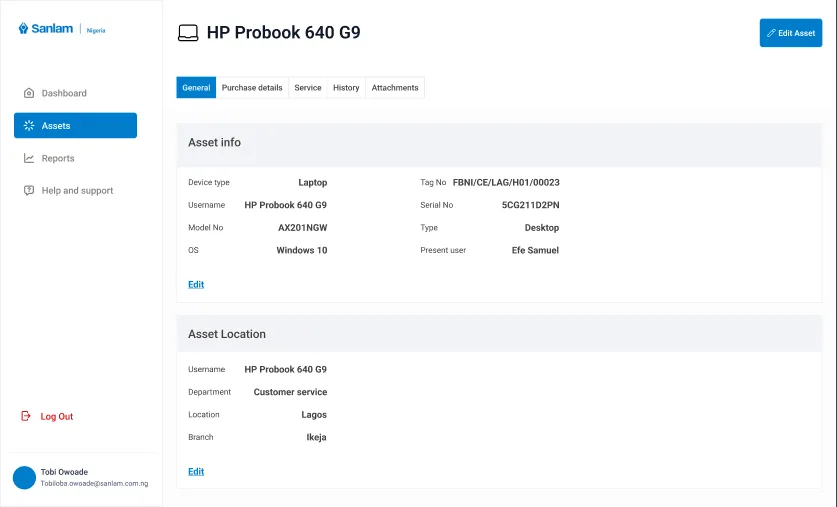Click the Username value in Asset info
Viewport: 837px width, 507px height.
point(286,205)
